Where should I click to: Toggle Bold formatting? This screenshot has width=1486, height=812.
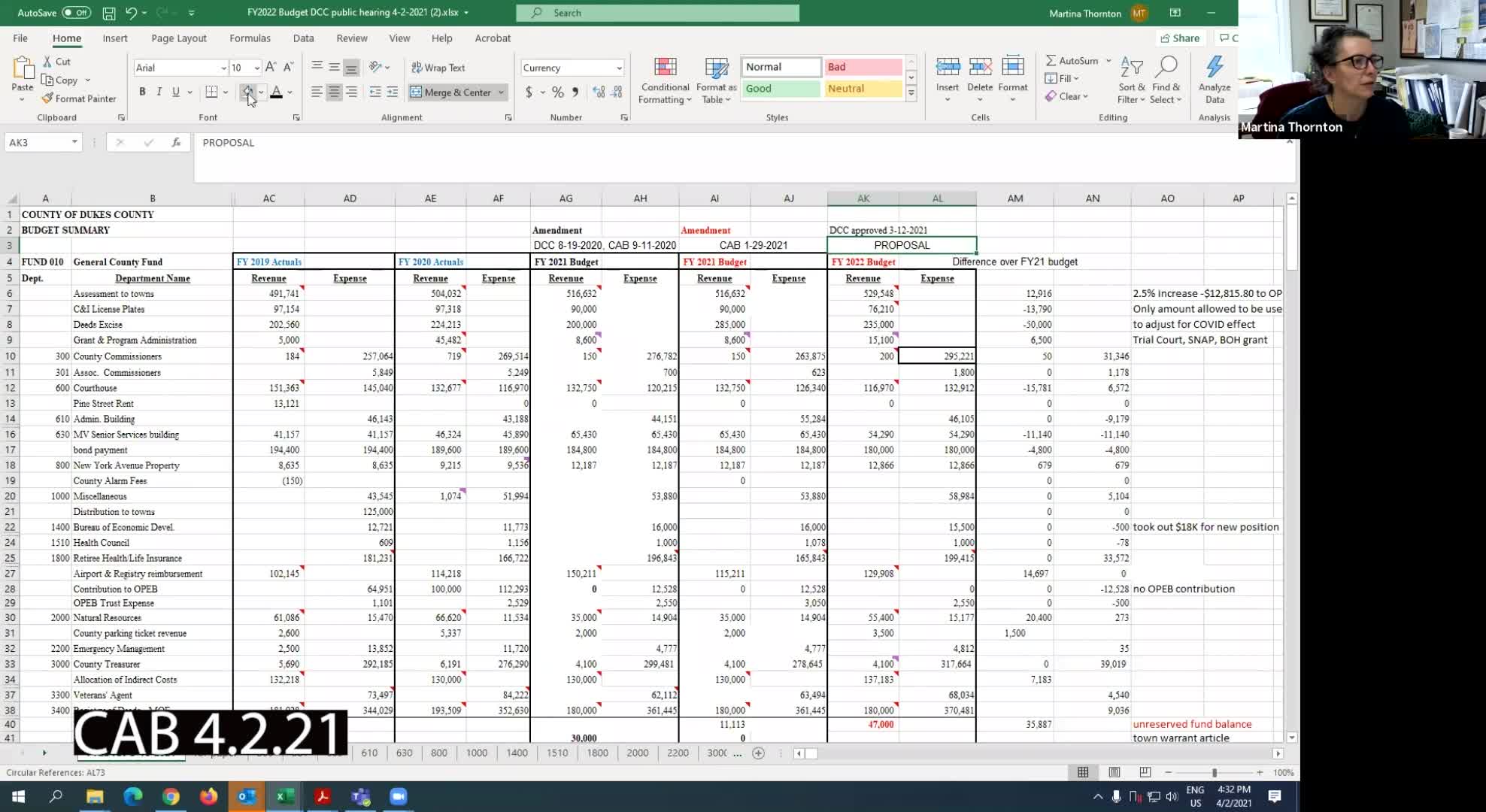(x=142, y=92)
